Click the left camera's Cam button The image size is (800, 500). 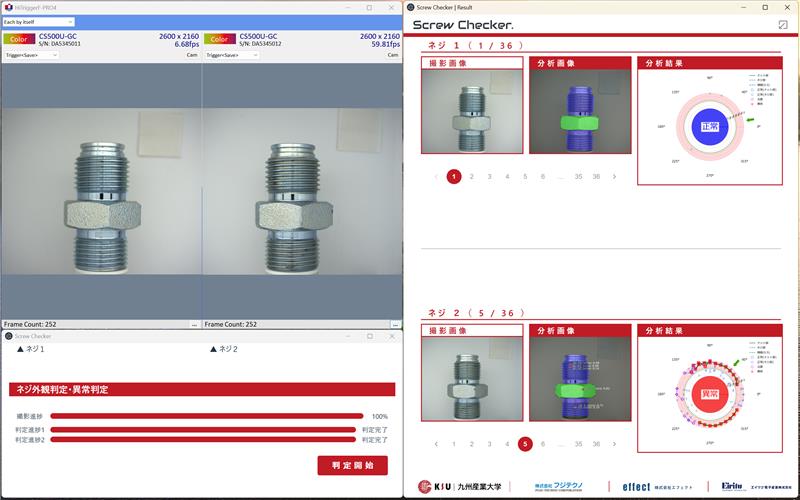[x=192, y=56]
